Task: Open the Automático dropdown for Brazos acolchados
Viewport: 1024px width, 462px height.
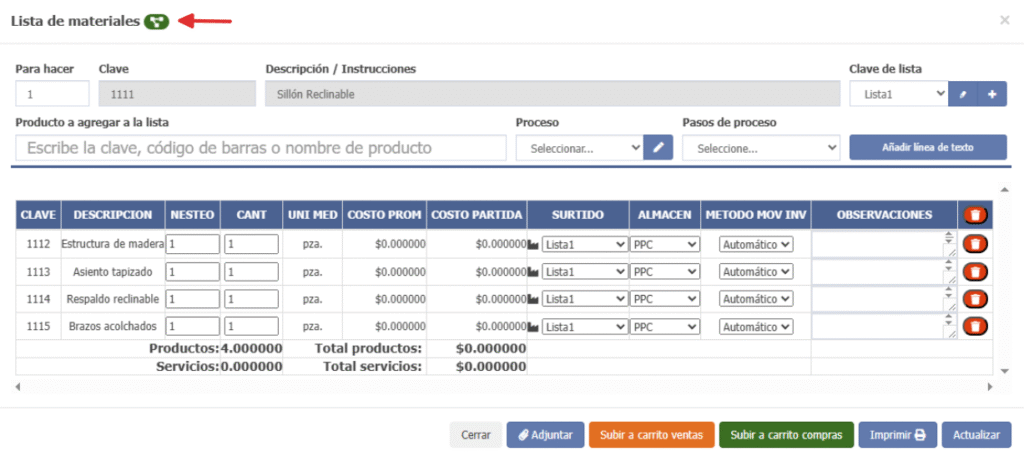Action: [x=756, y=327]
